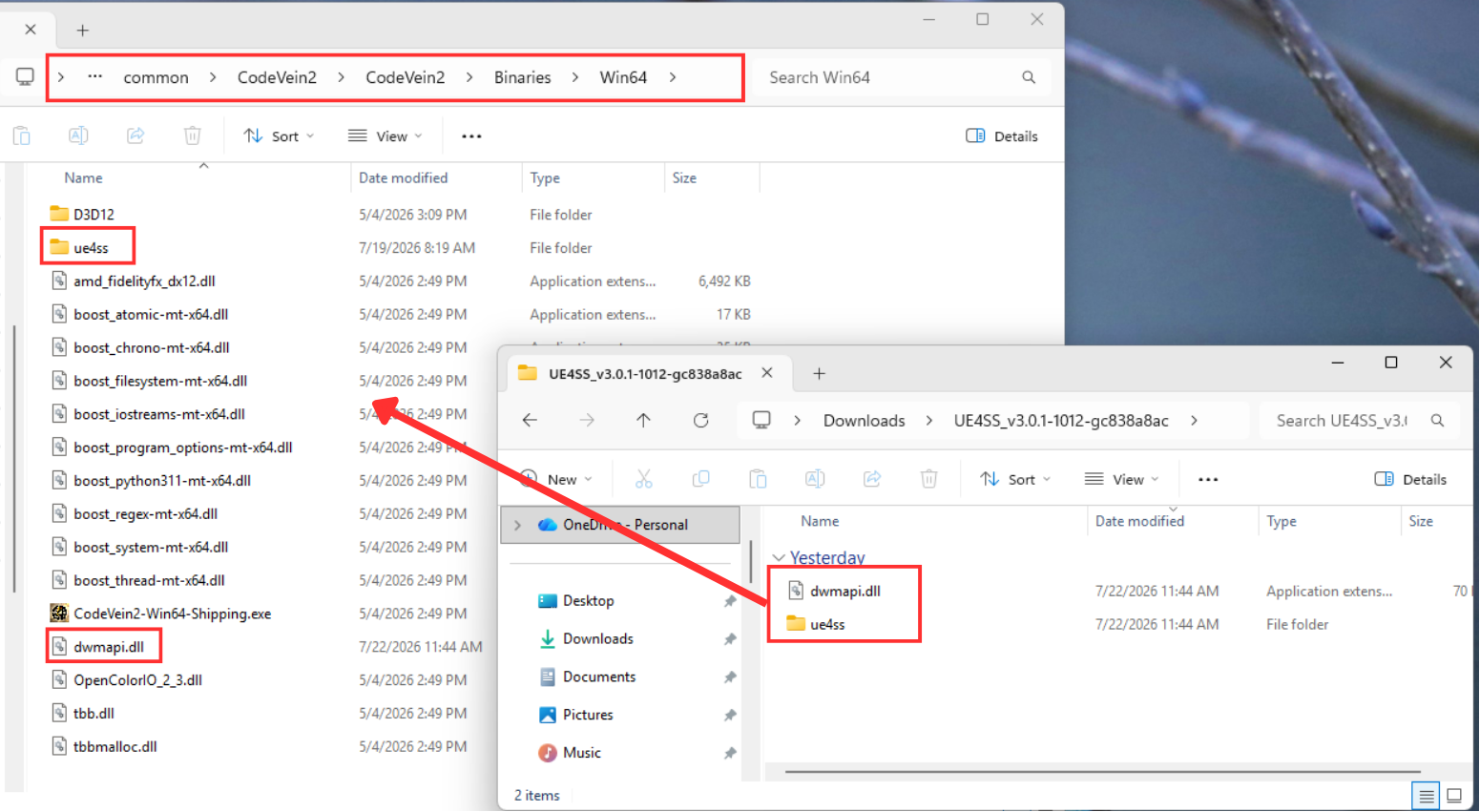Select first CodeVein2 breadcrumb after common

tap(277, 77)
